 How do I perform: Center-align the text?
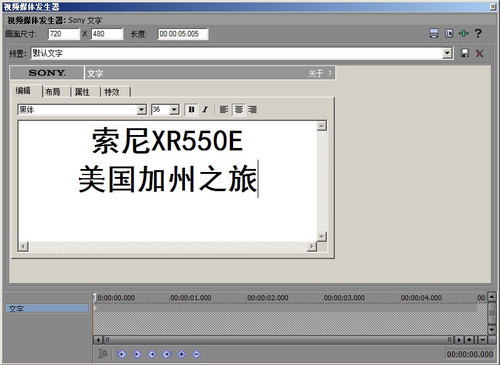click(x=238, y=109)
